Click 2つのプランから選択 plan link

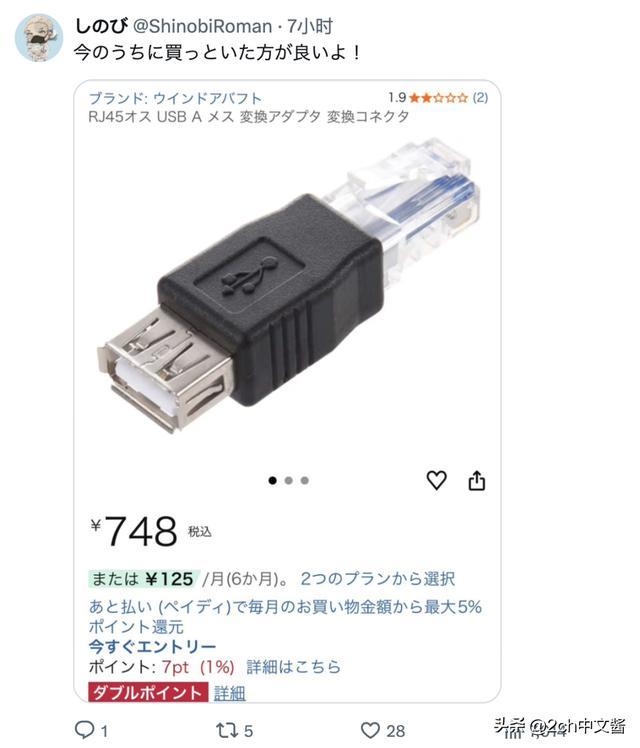(377, 579)
